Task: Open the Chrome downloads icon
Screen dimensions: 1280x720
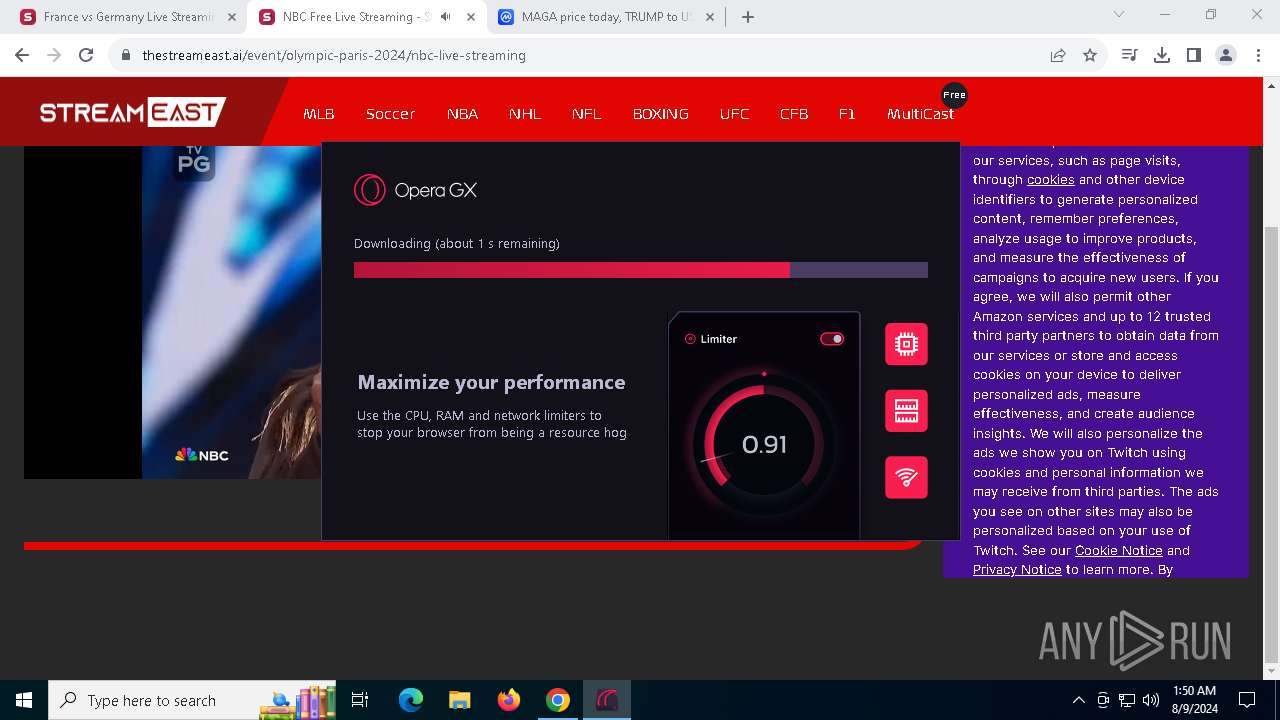Action: coord(1162,55)
